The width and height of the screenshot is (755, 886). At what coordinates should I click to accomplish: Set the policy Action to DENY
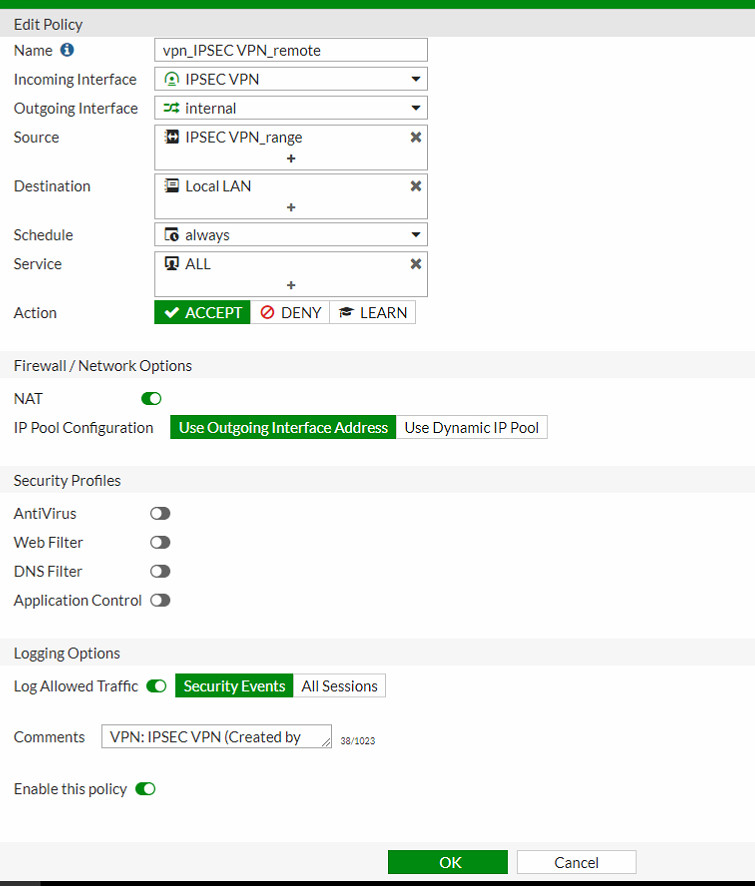[290, 313]
